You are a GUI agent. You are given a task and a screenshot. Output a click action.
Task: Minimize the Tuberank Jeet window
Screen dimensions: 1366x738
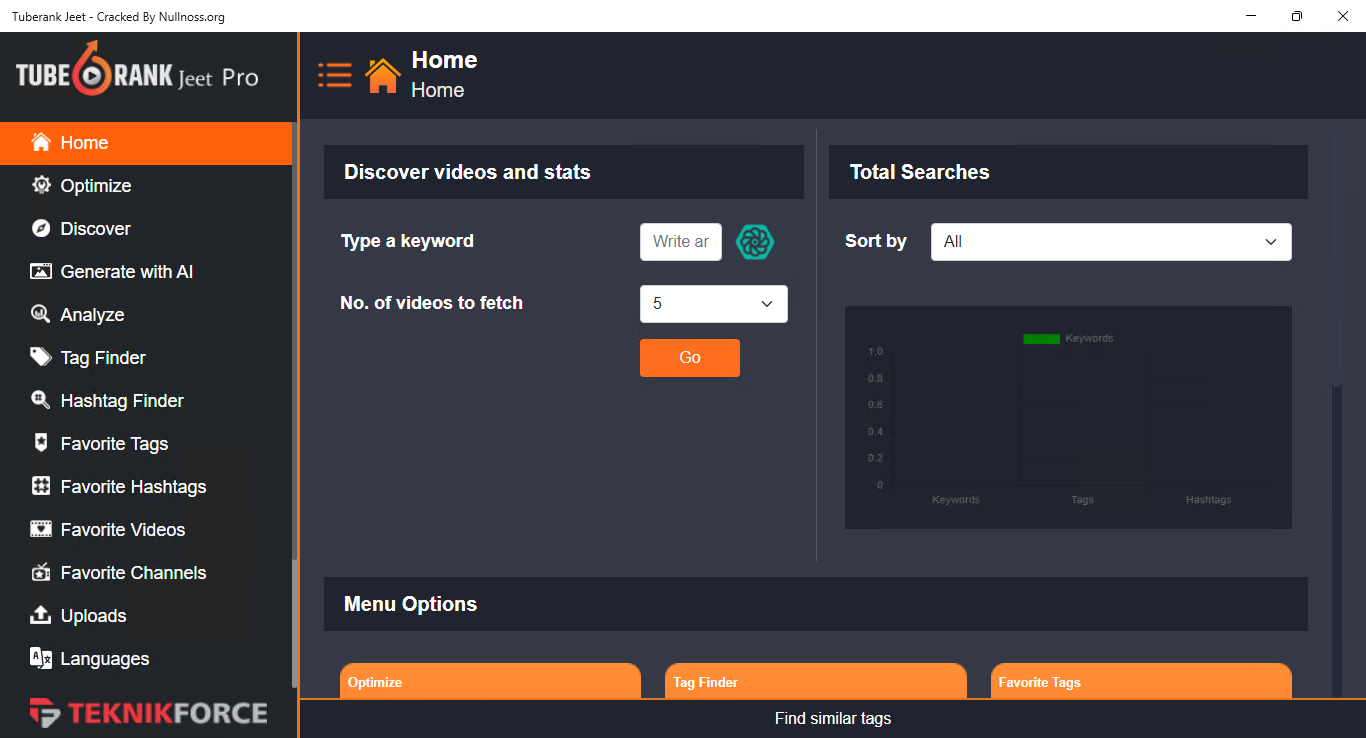(x=1251, y=16)
